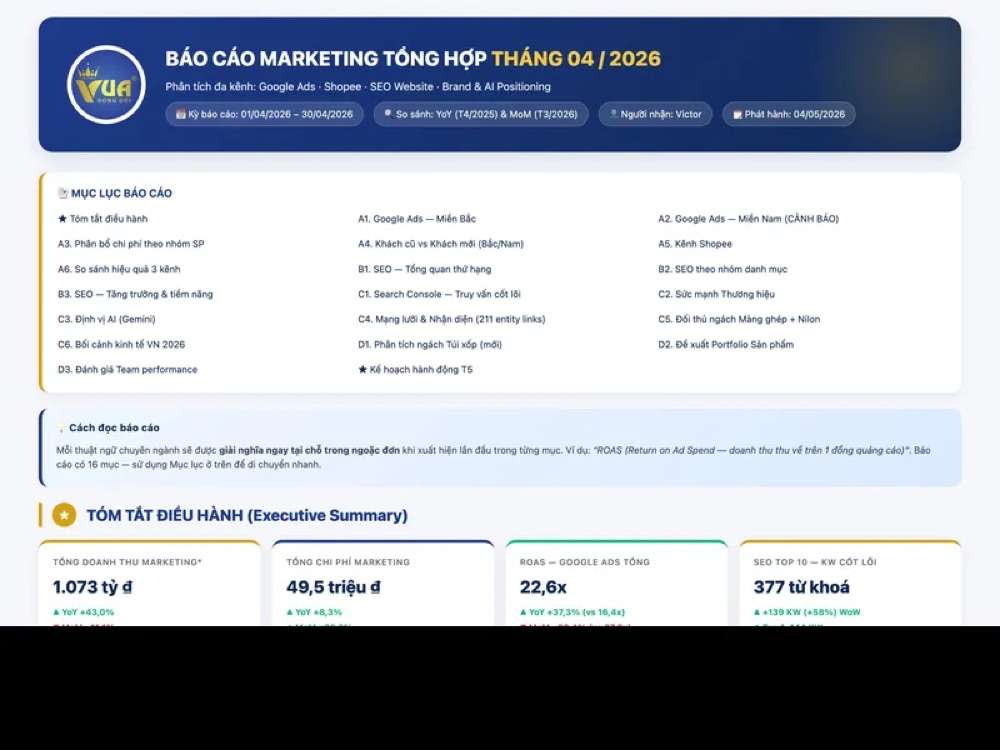Open C1. Search Console — Truy vấn cốt lõi

click(439, 294)
